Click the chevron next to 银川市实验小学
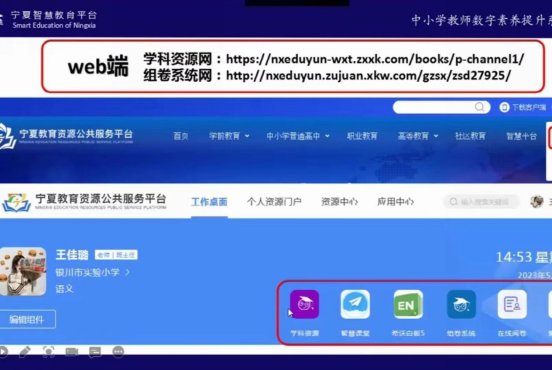The image size is (552, 370). [x=128, y=272]
